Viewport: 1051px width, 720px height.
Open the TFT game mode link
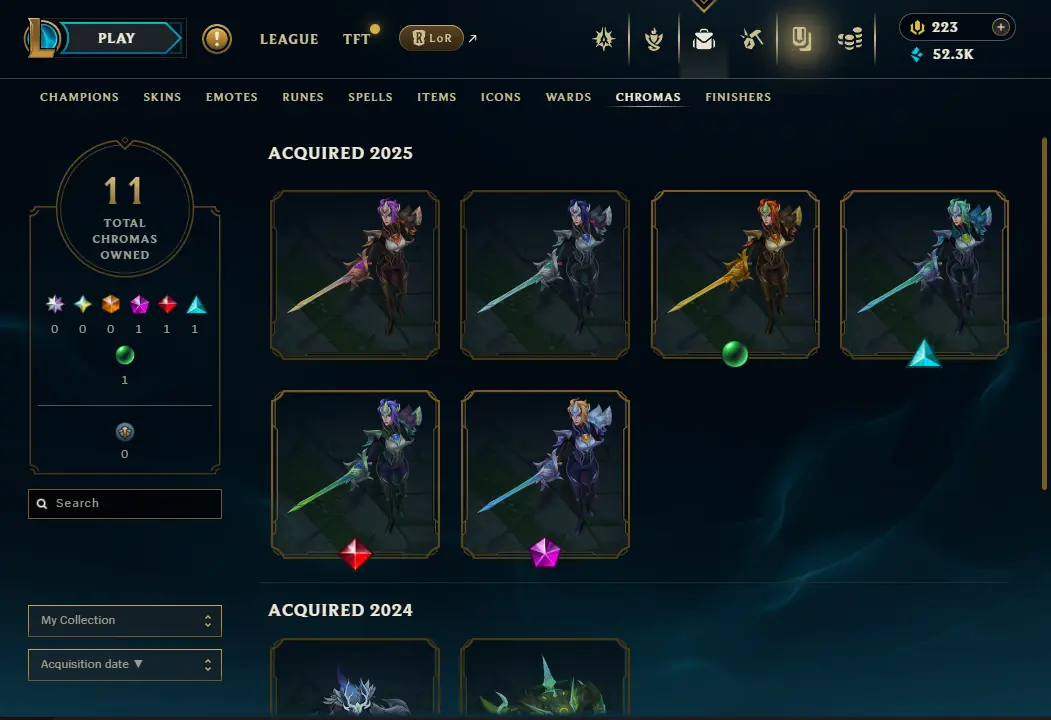pos(357,39)
